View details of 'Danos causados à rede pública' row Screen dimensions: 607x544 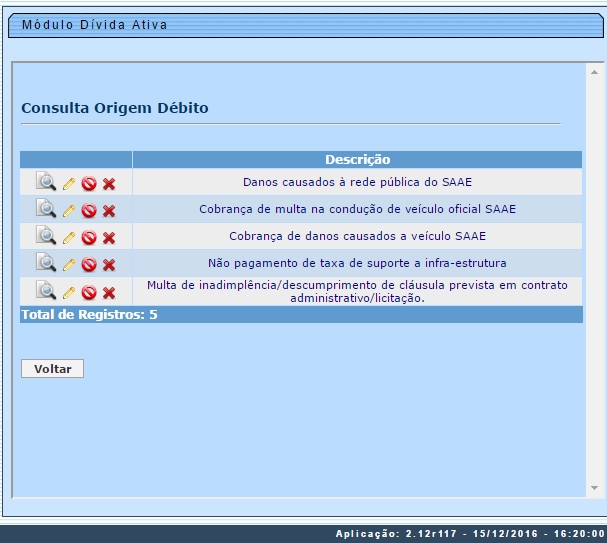tap(46, 182)
